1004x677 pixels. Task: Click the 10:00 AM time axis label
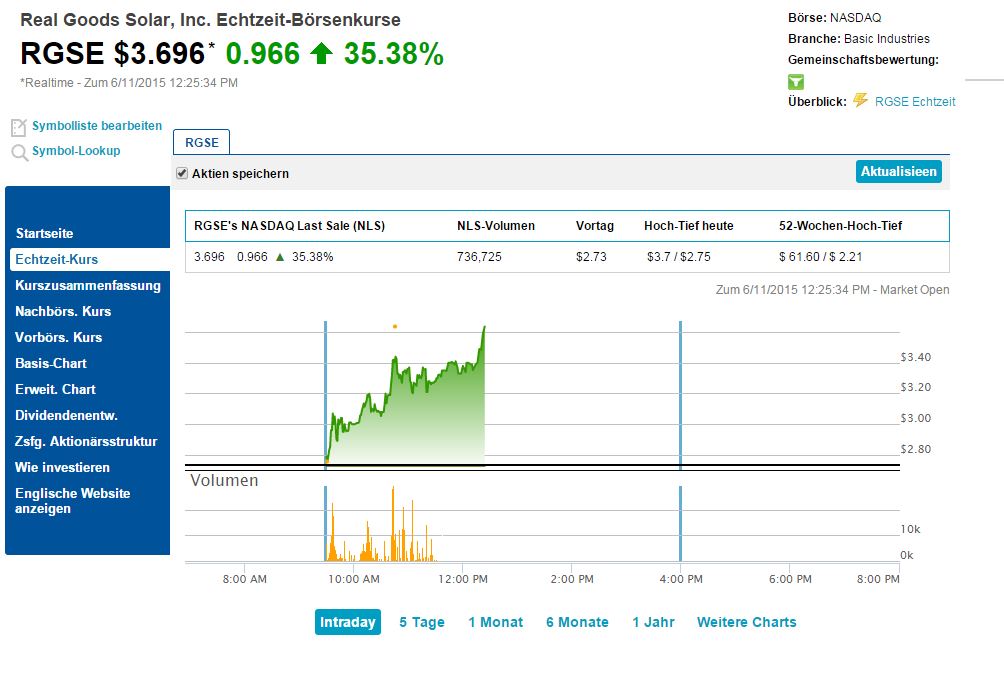click(x=353, y=579)
